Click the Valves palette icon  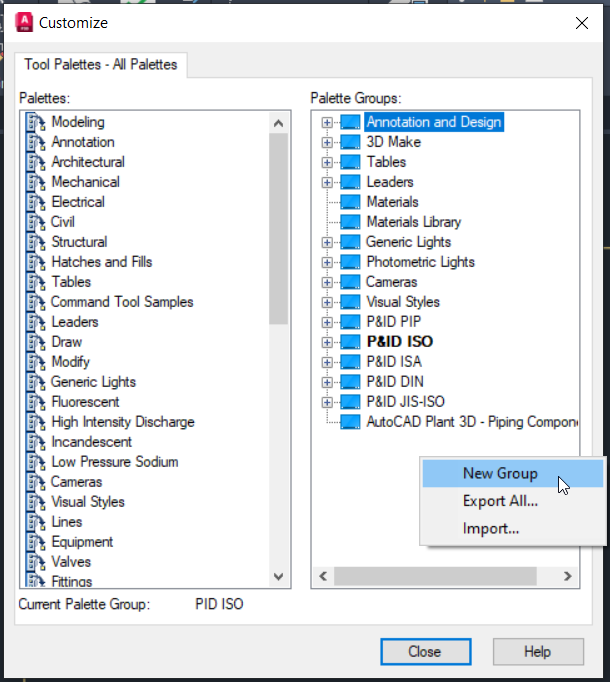point(36,562)
